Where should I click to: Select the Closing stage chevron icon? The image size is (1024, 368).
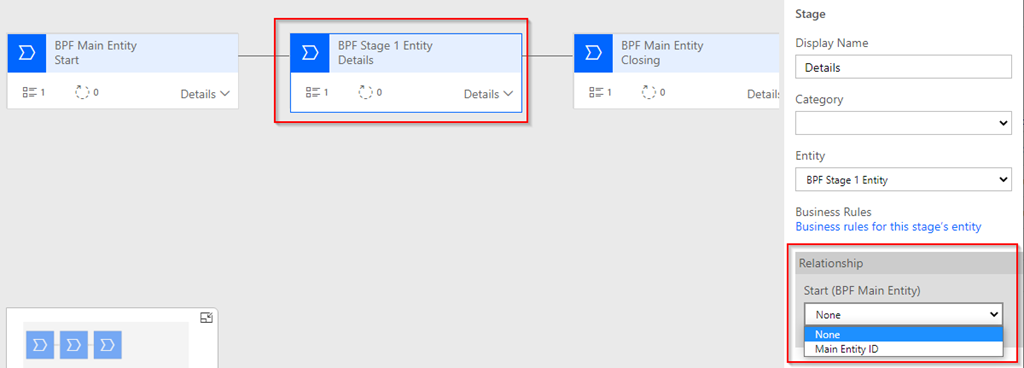coord(593,53)
